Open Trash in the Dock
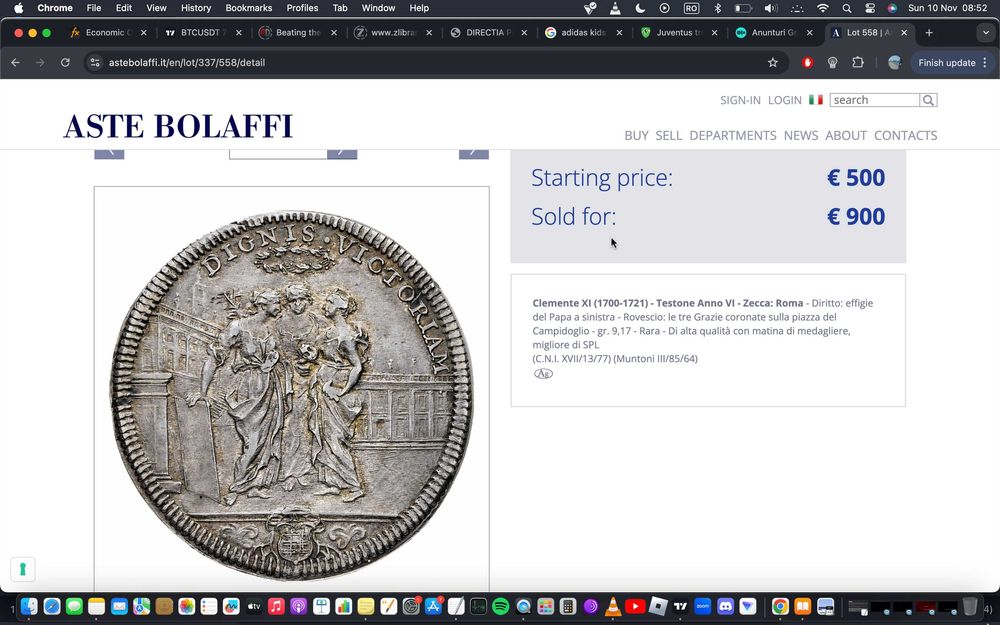This screenshot has height=625, width=1000. [x=969, y=606]
